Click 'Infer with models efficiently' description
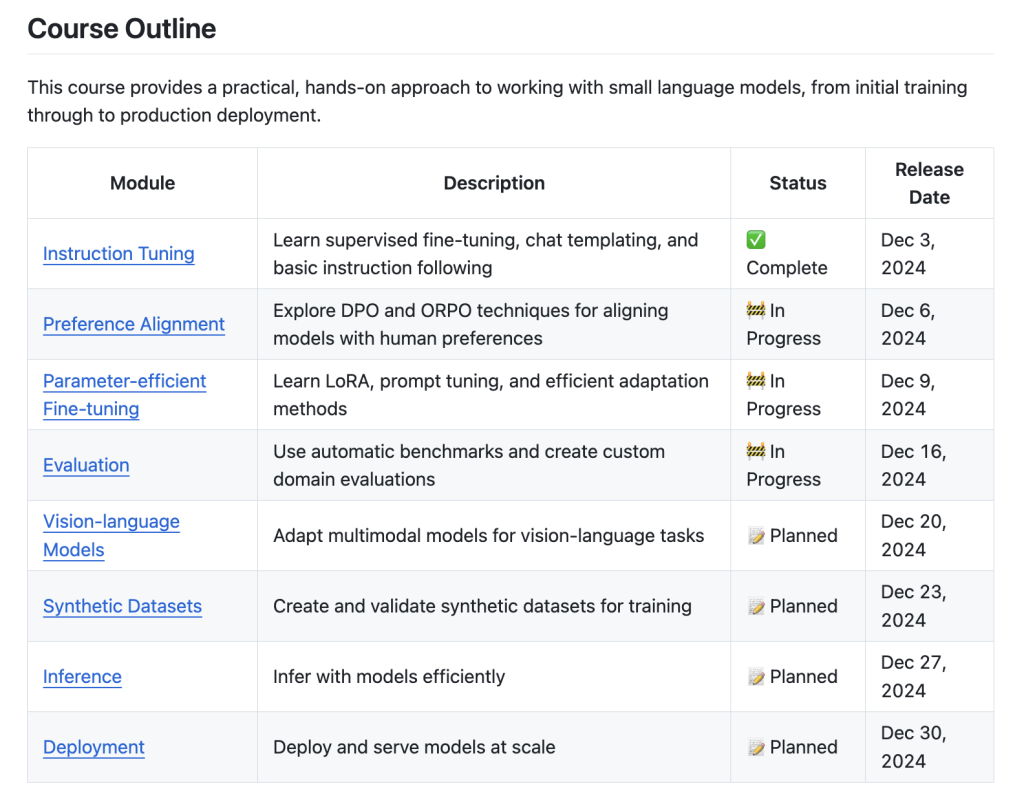This screenshot has width=1024, height=802. point(389,677)
